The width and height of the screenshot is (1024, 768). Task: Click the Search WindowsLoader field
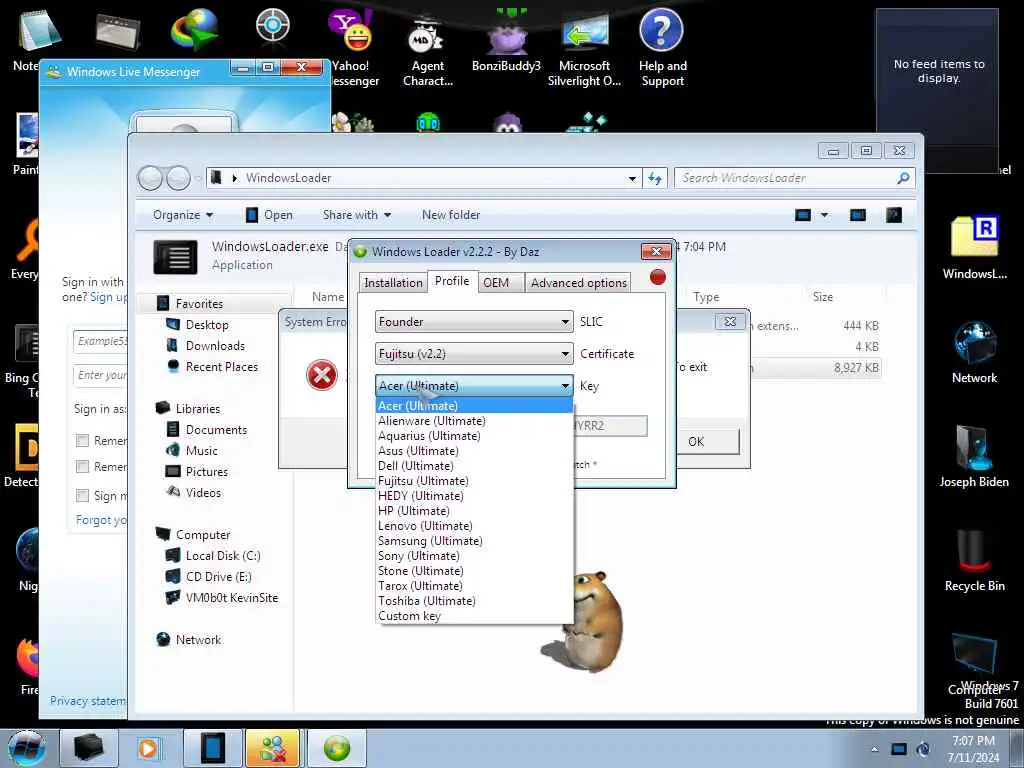794,178
